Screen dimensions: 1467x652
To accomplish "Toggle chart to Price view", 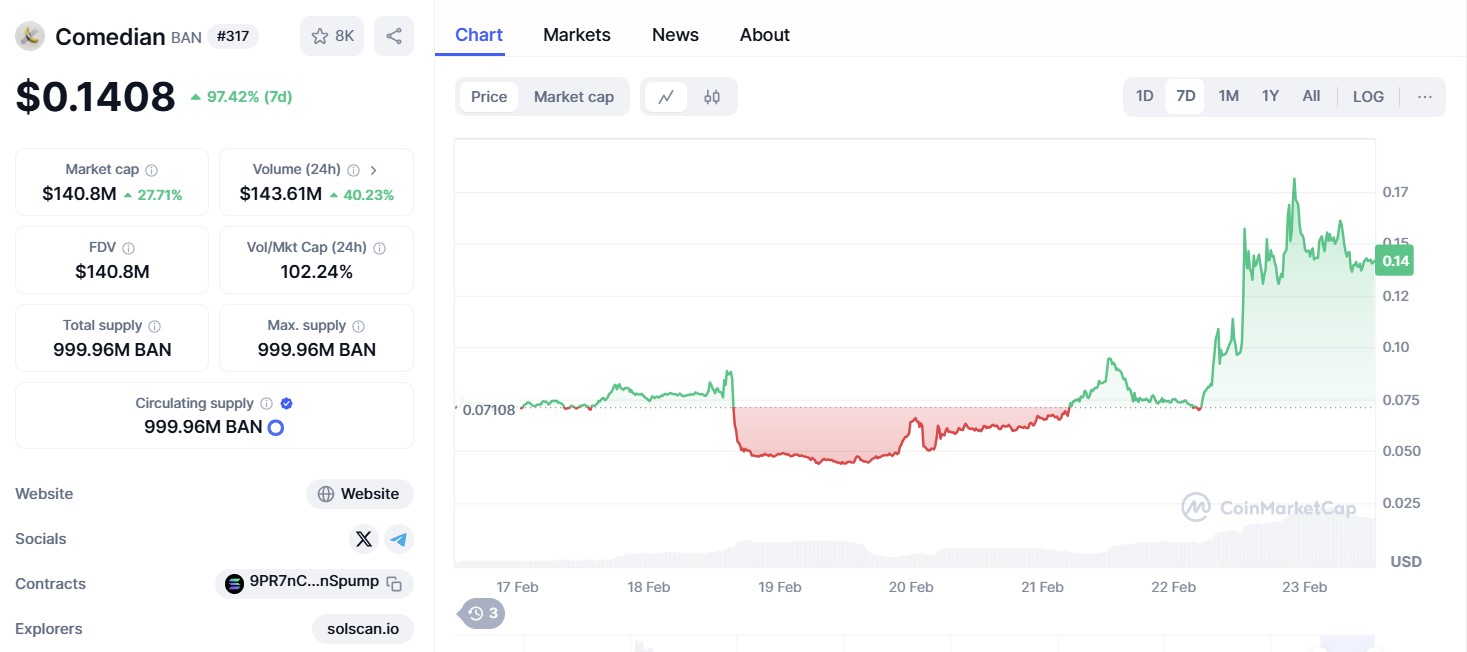I will click(x=489, y=97).
